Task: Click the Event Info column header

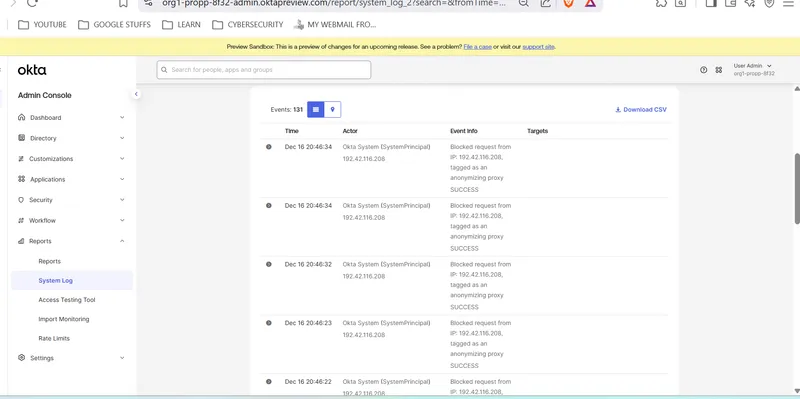Action: (464, 131)
